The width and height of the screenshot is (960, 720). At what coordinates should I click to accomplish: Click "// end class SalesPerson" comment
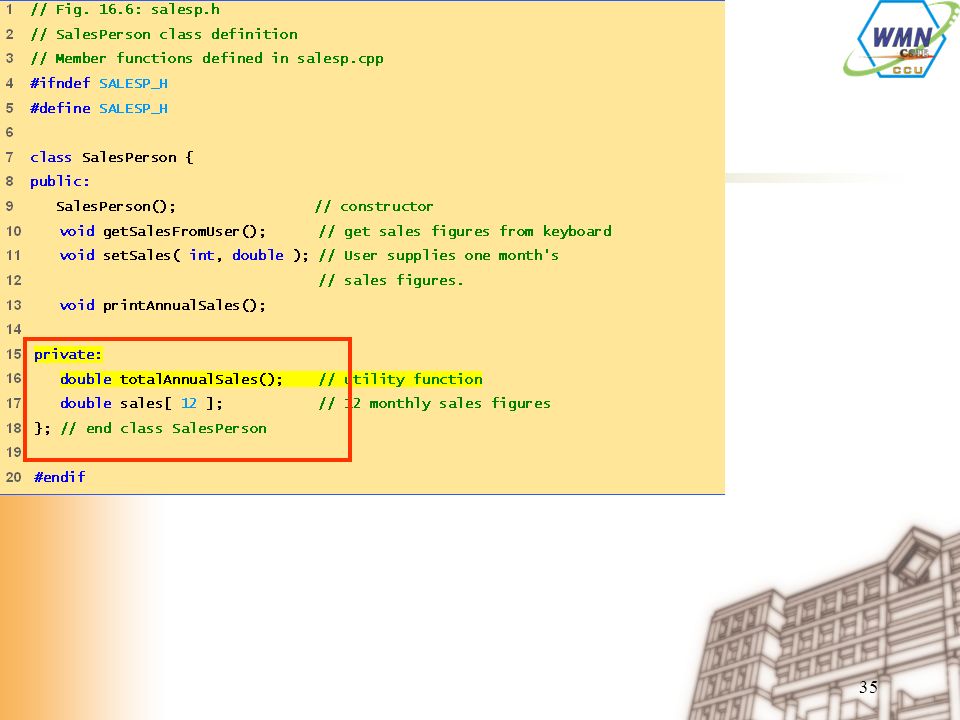163,428
